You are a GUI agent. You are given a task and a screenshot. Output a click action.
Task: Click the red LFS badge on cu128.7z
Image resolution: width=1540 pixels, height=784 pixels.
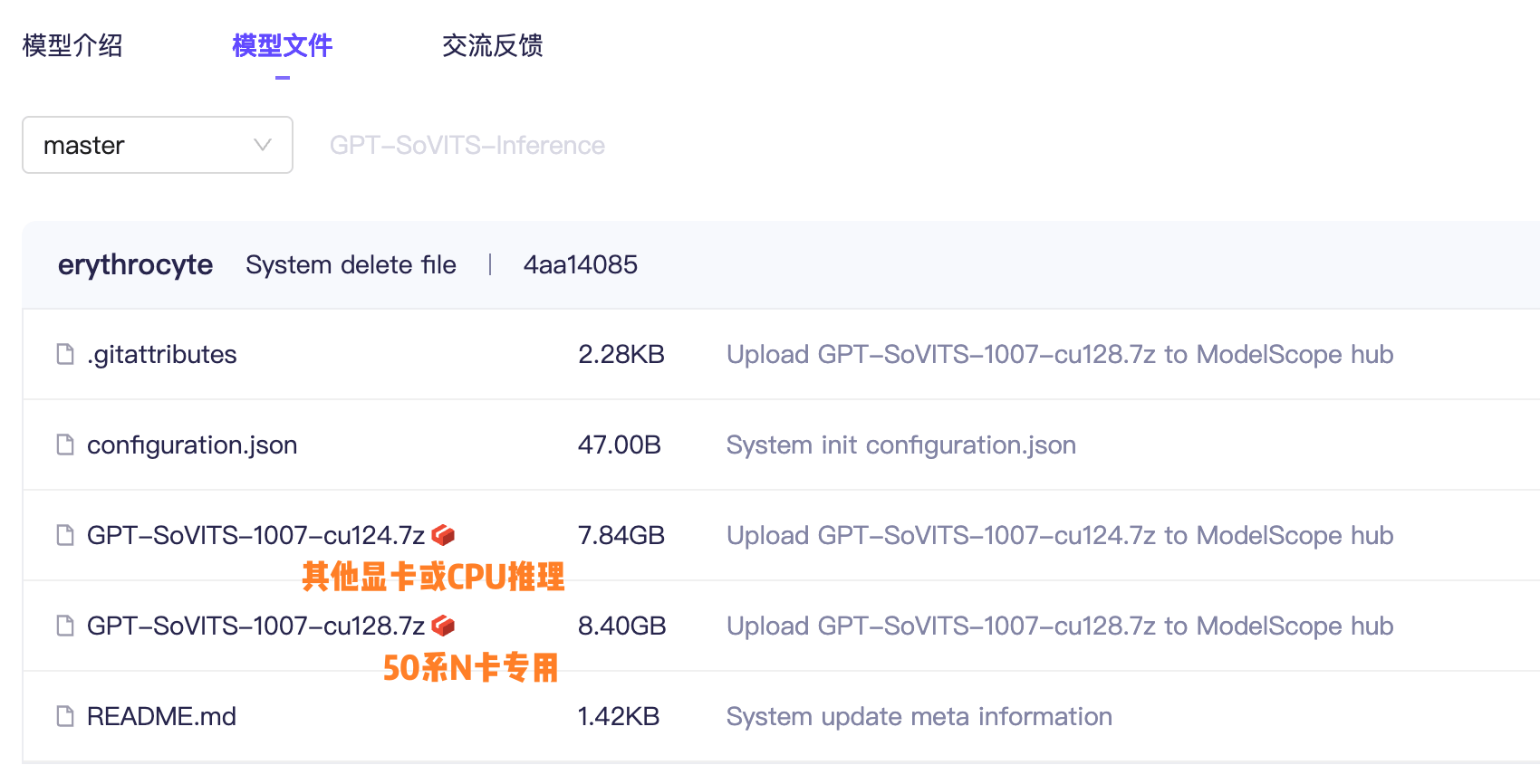(x=443, y=626)
